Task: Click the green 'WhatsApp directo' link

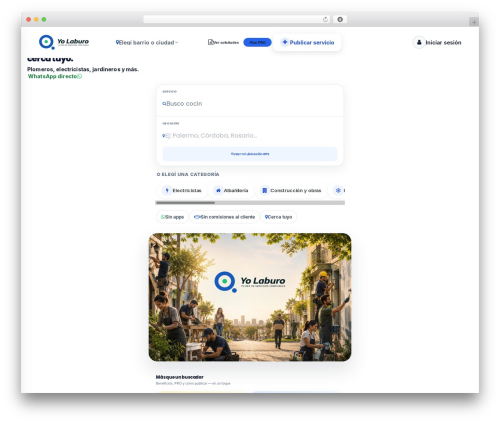Action: [55, 76]
